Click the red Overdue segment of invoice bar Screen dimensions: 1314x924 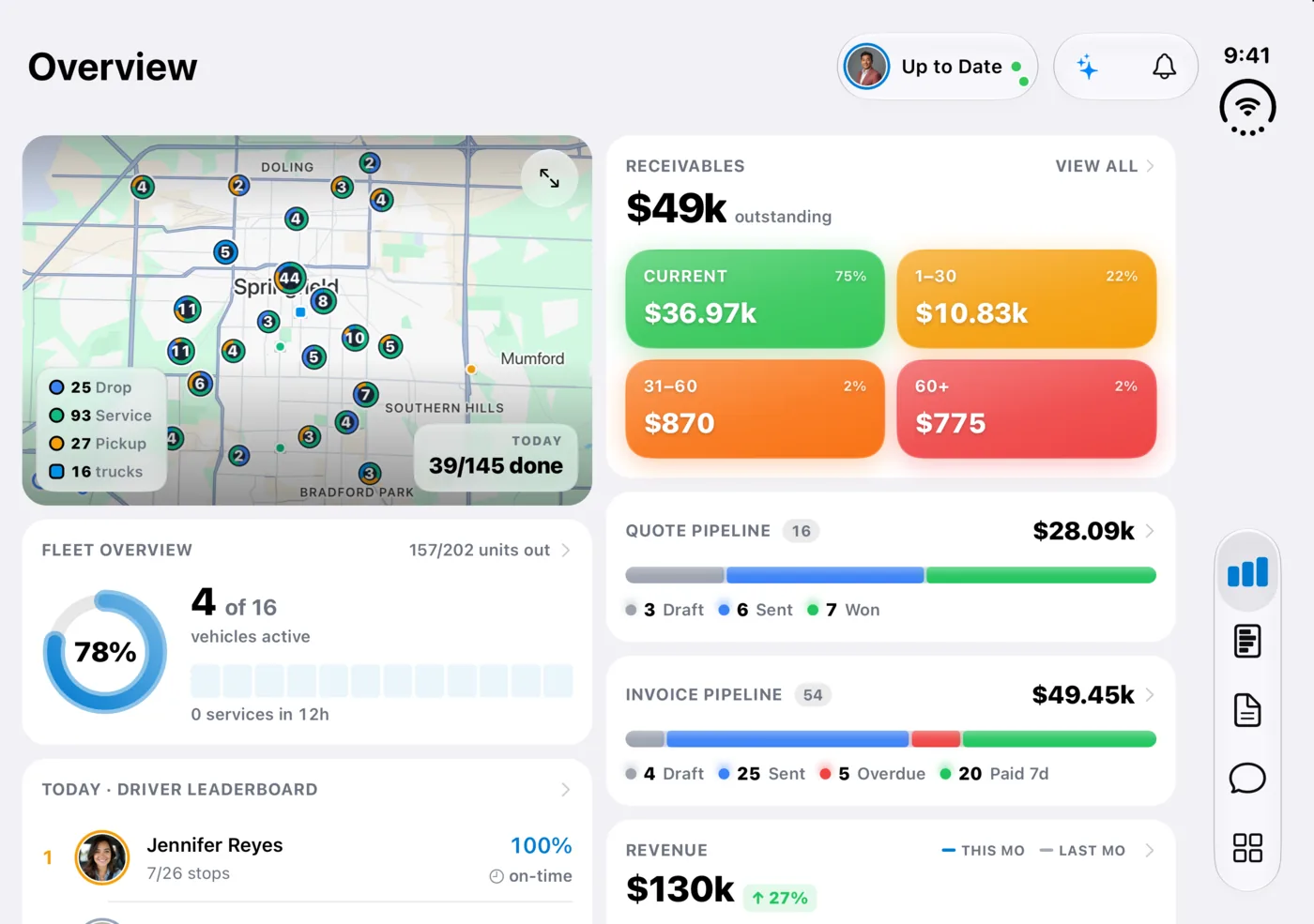(x=936, y=739)
